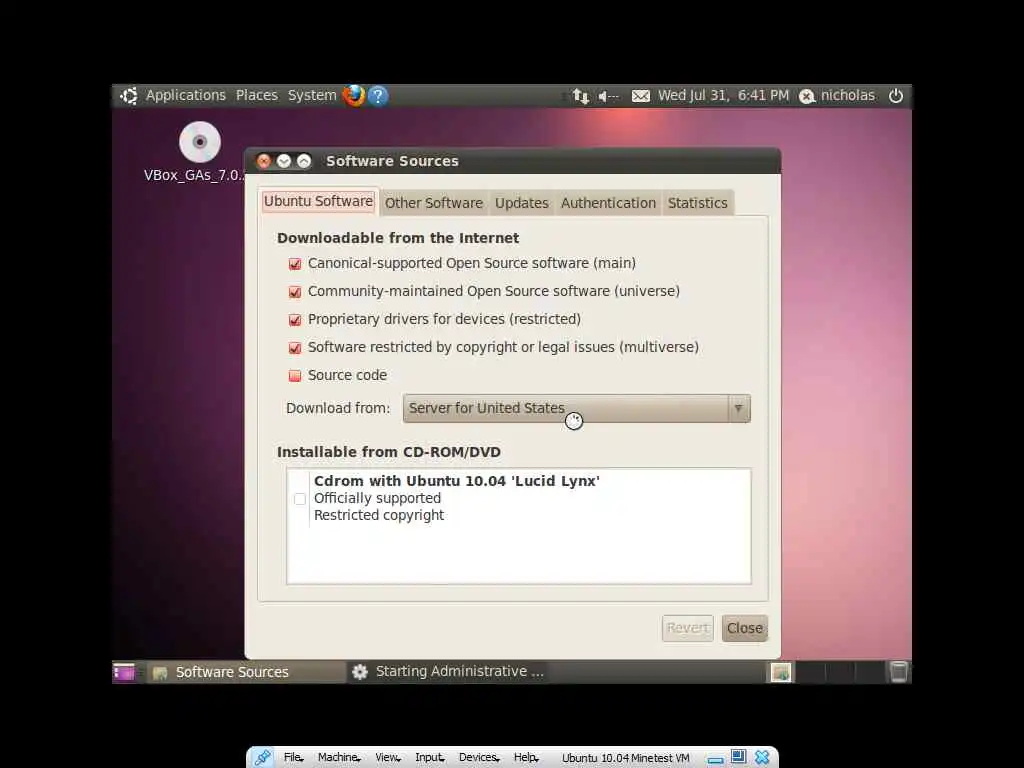Viewport: 1024px width, 768px height.
Task: Open the nicholas user menu
Action: click(847, 95)
